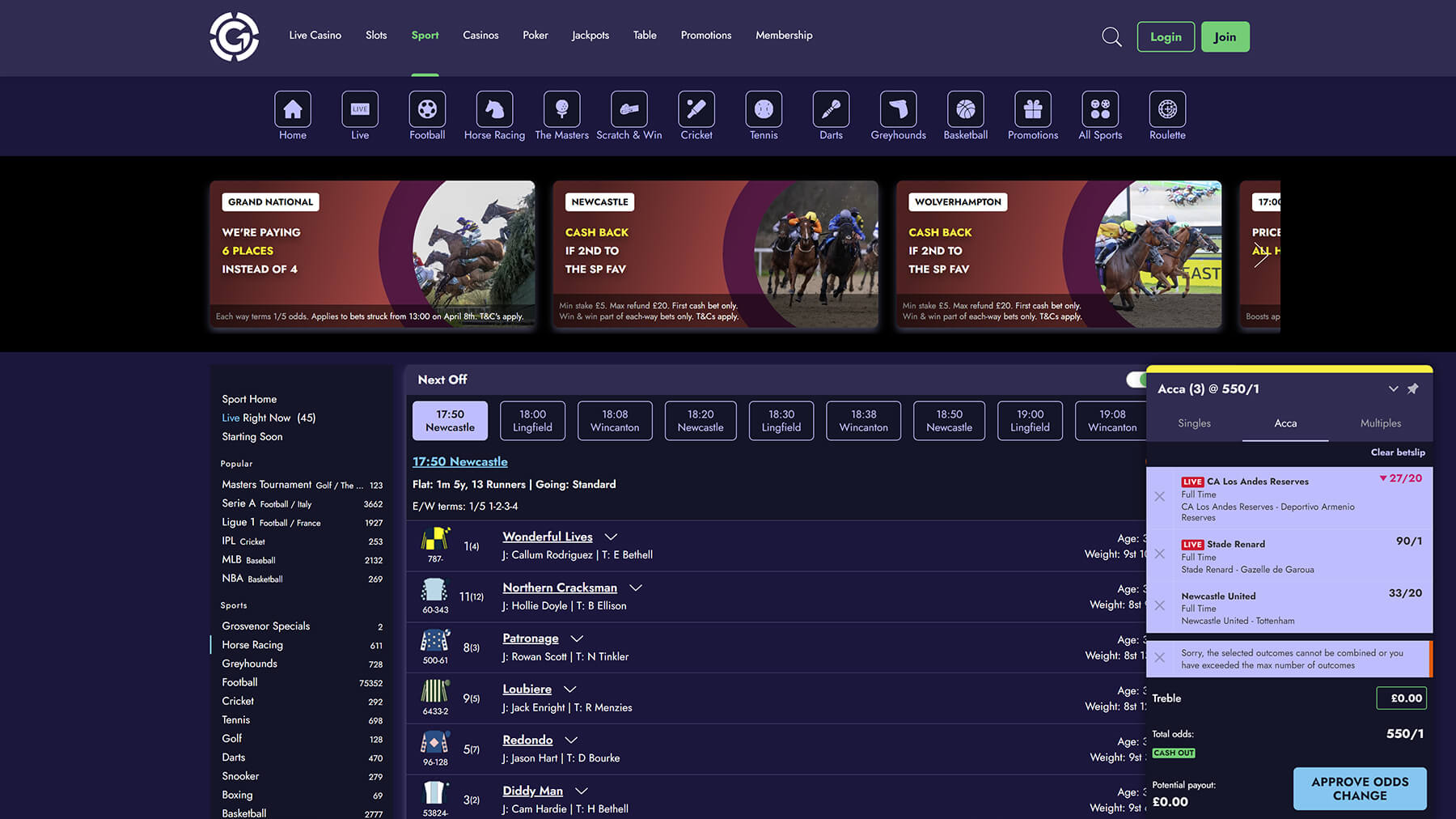Viewport: 1456px width, 819px height.
Task: Select 18:00 Lingfield race tab
Action: [532, 421]
